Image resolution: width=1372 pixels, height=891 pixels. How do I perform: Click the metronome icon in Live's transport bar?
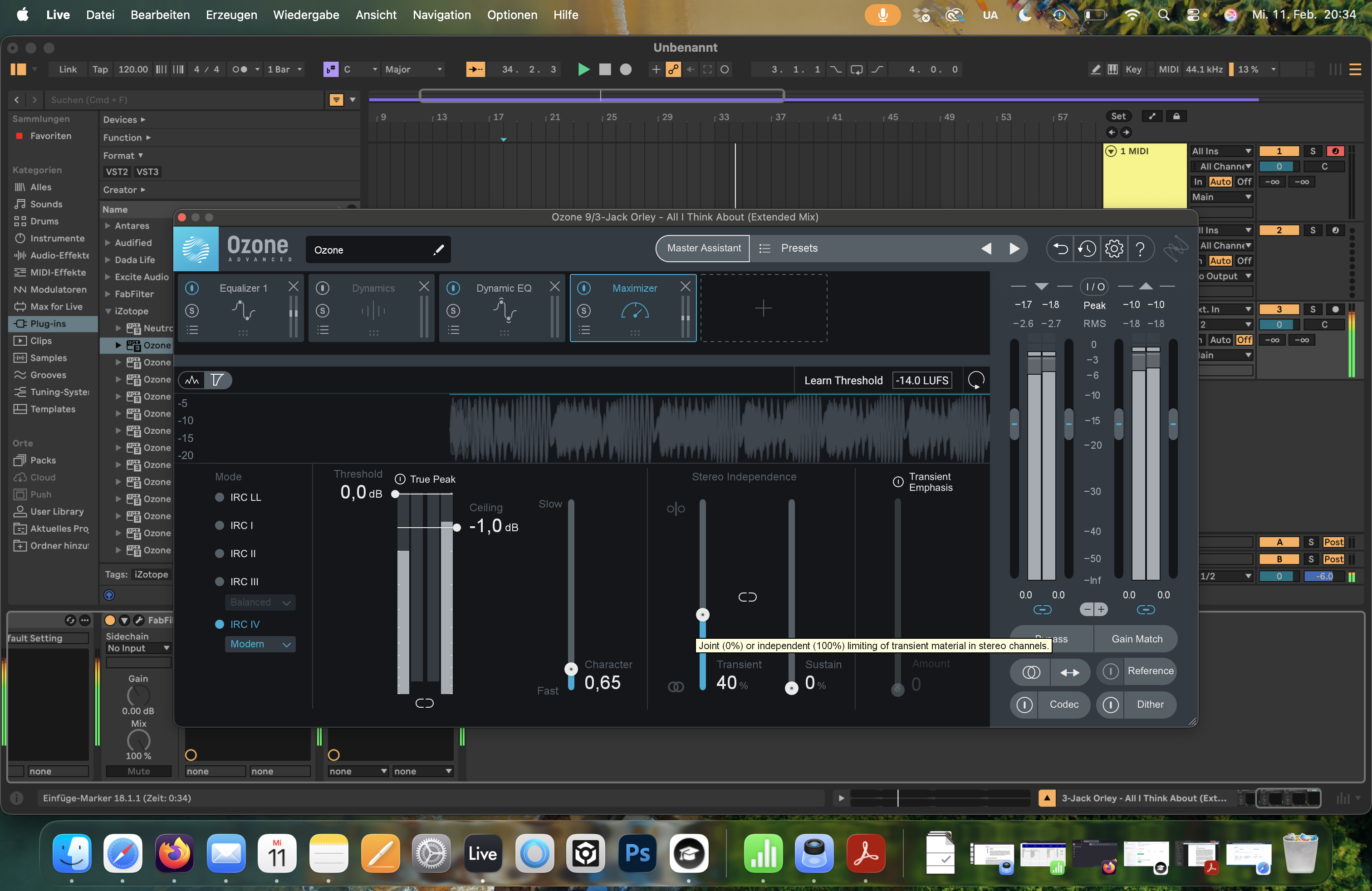[241, 69]
